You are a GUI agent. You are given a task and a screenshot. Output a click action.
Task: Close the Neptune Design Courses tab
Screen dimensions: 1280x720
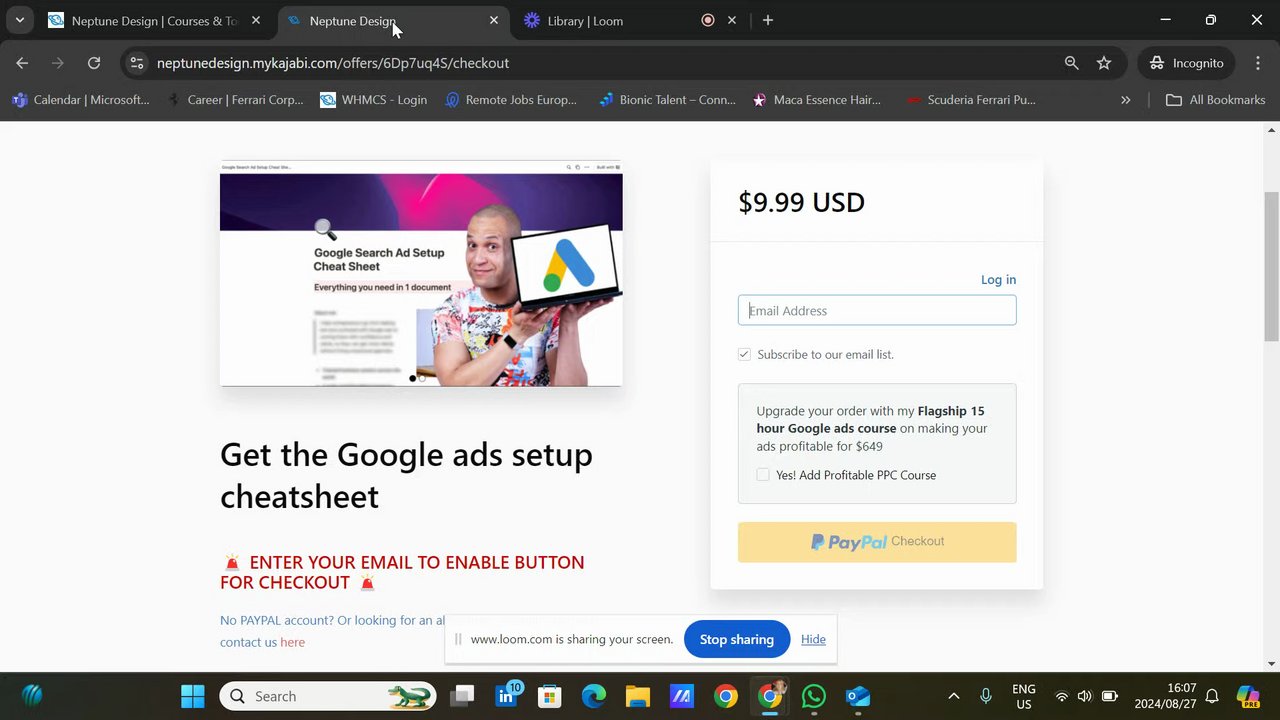256,20
